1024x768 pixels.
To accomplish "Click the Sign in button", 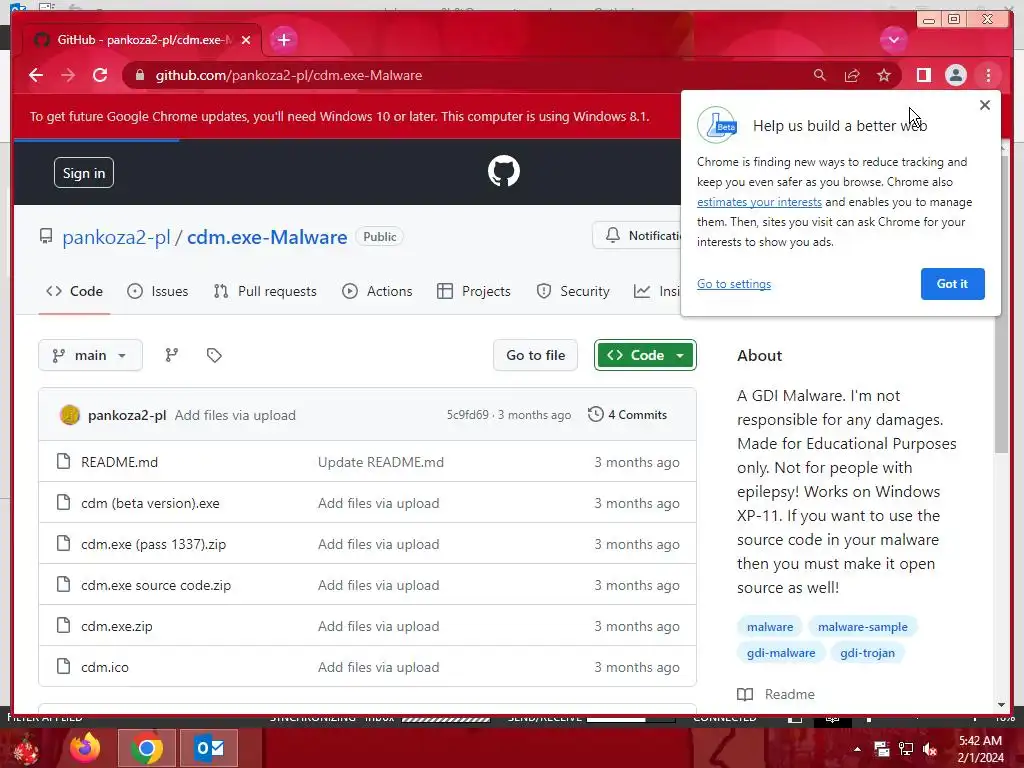I will tap(84, 173).
